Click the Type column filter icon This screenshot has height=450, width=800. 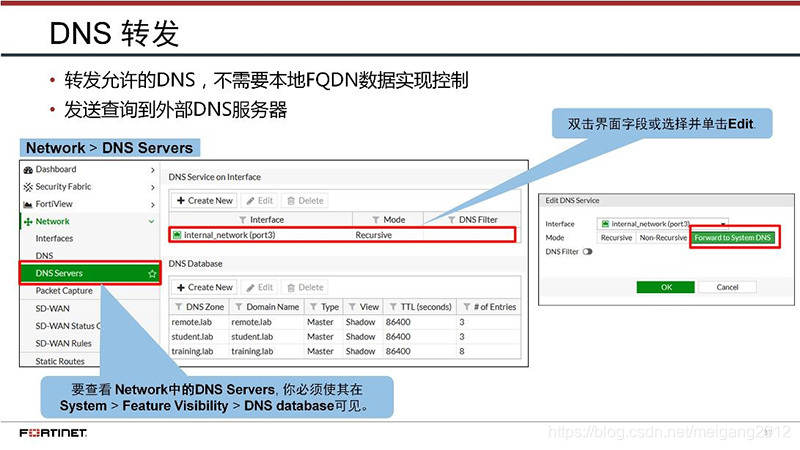314,307
